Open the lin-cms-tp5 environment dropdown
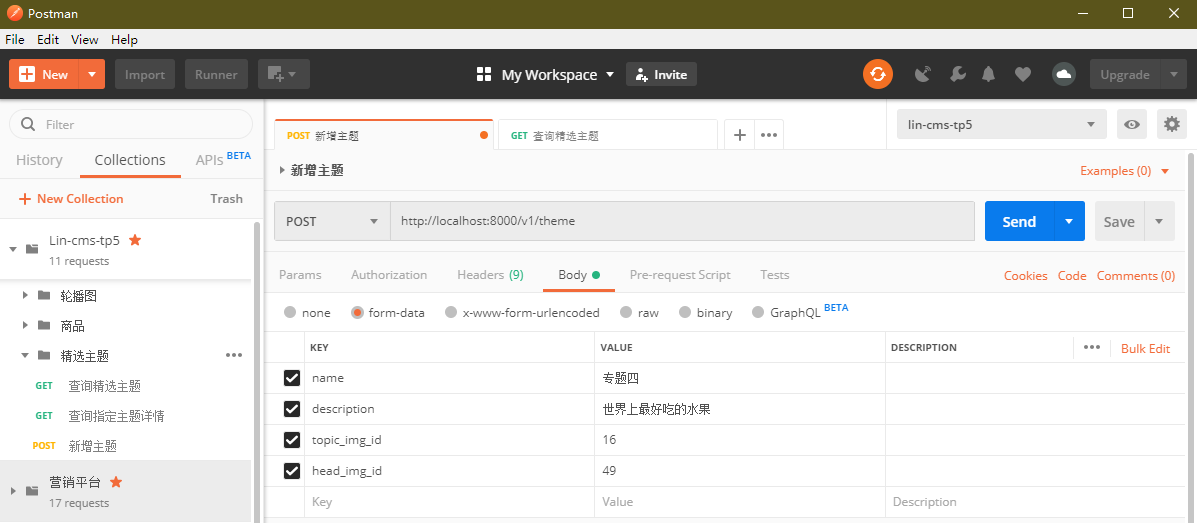The height and width of the screenshot is (523, 1197). (1002, 124)
